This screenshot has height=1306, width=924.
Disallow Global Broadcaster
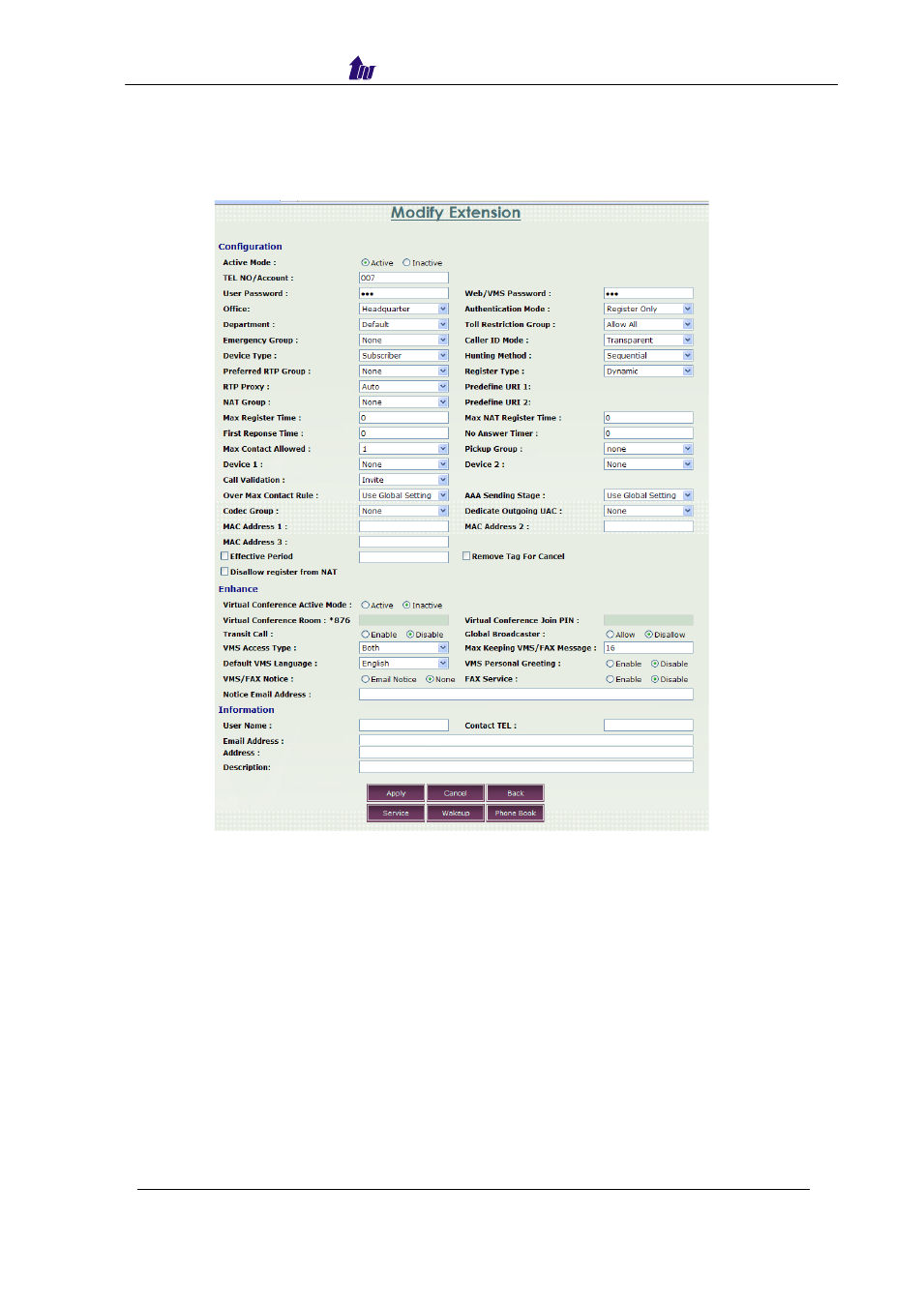tap(648, 635)
